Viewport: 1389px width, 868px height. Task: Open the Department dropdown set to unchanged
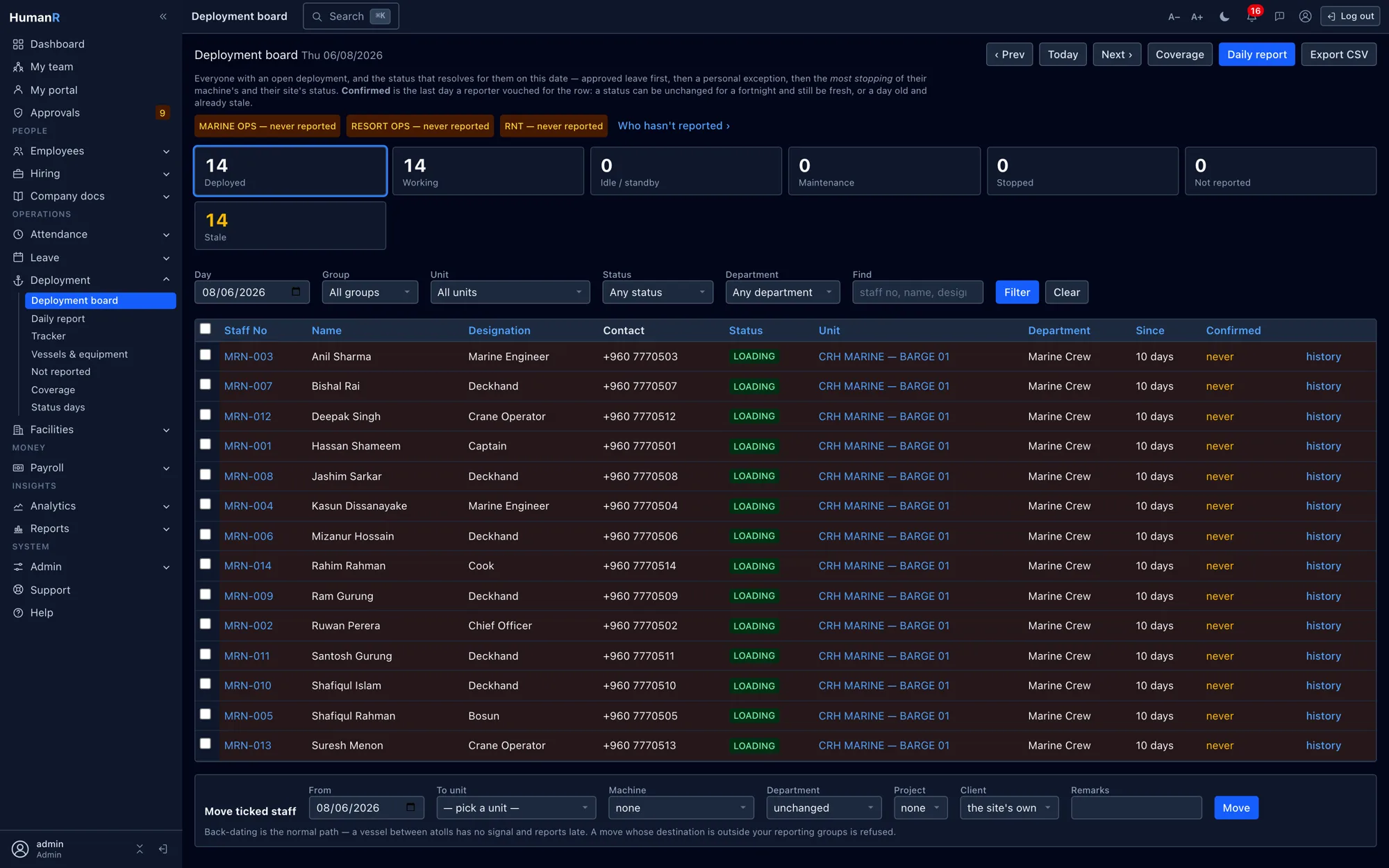[x=824, y=808]
